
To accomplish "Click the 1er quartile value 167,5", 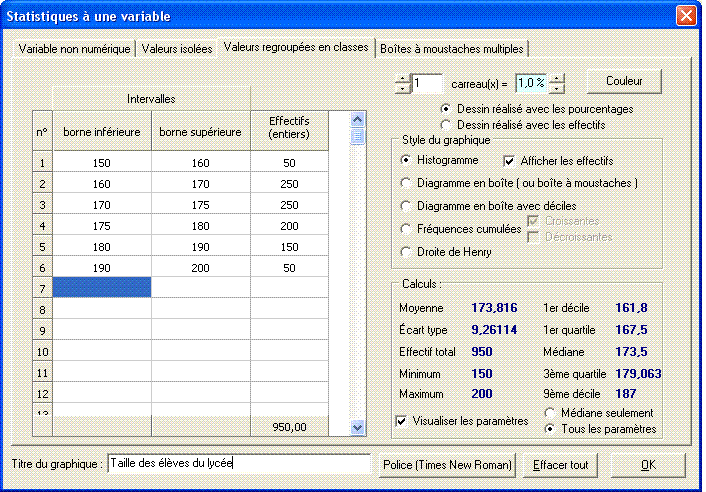I will point(631,330).
